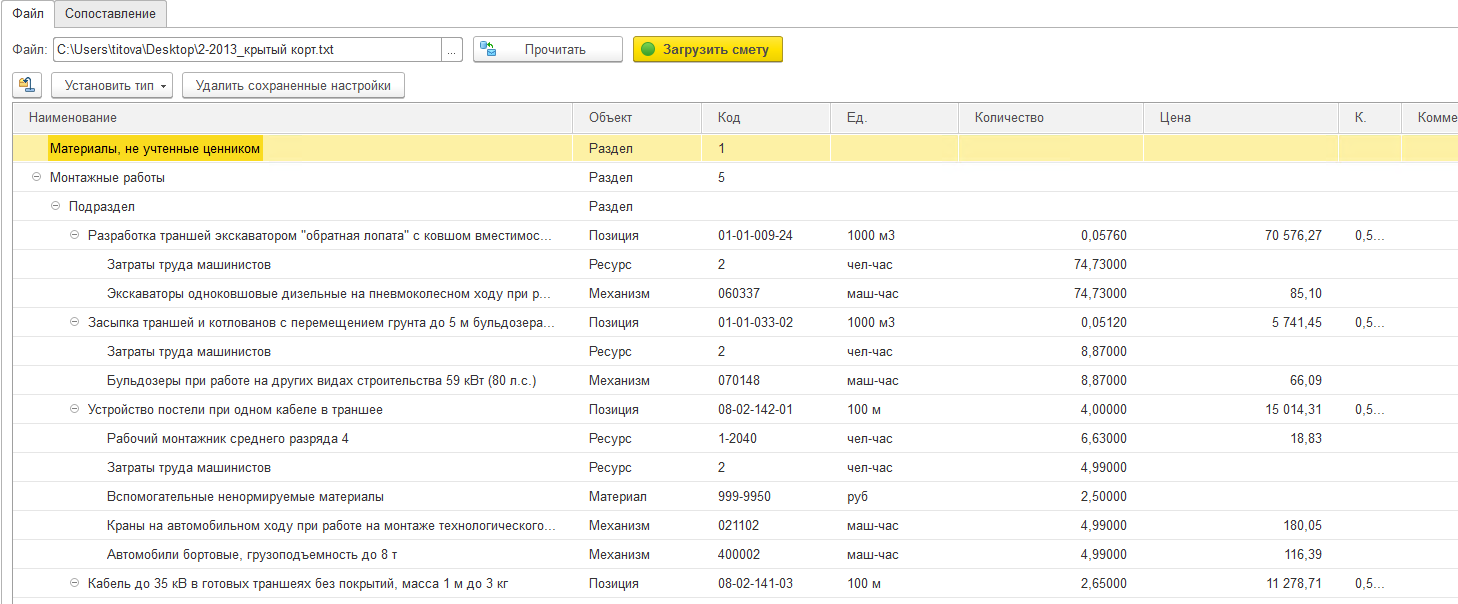This screenshot has width=1458, height=604.
Task: Click the Прочитать button with document icon
Action: [x=548, y=49]
